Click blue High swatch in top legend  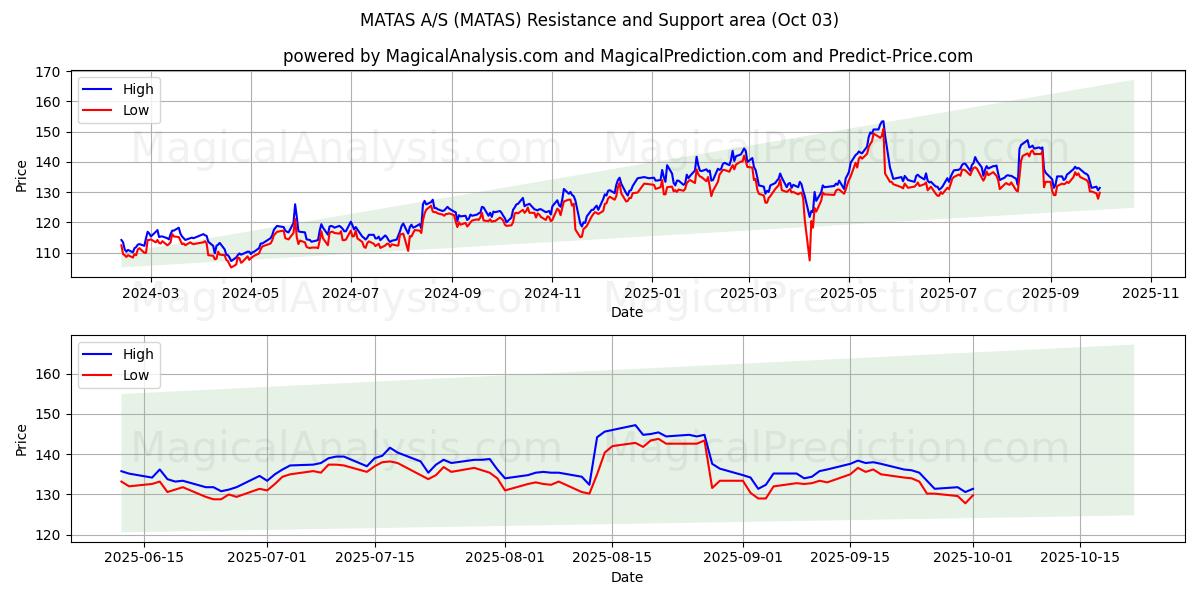[99, 90]
